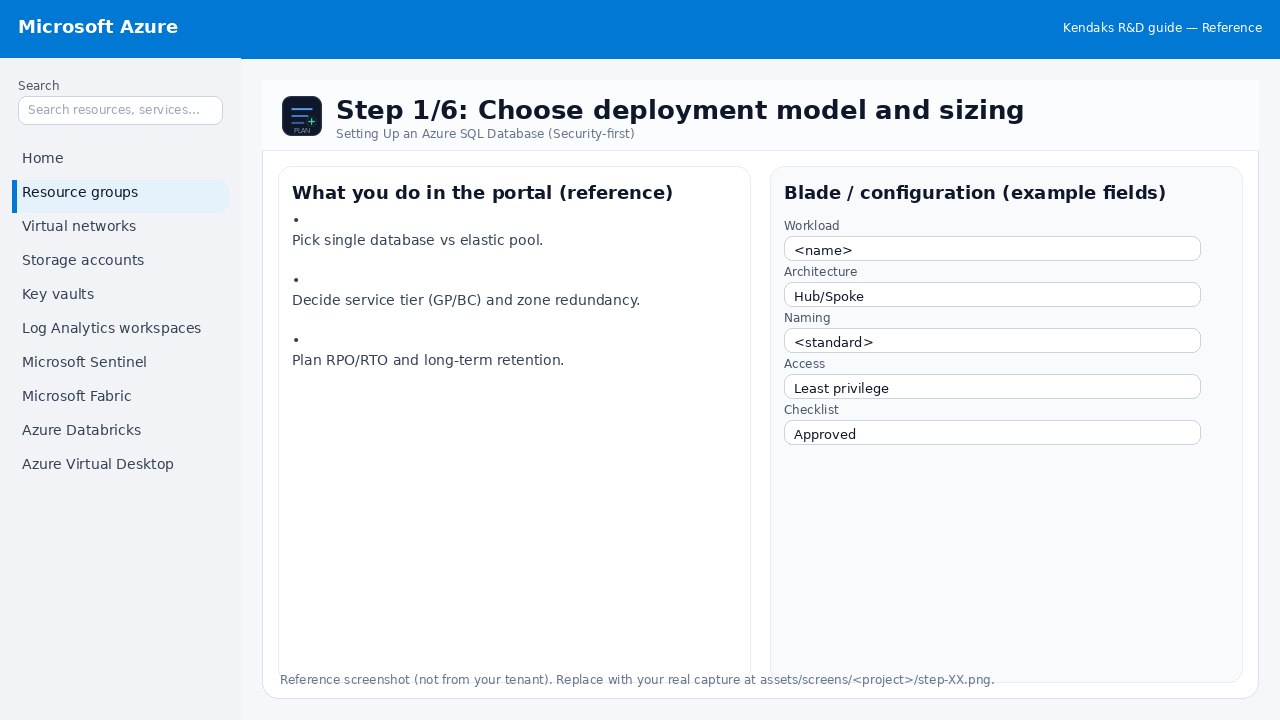
Task: Click 'Pick single database vs elastic pool.'
Action: [x=417, y=240]
